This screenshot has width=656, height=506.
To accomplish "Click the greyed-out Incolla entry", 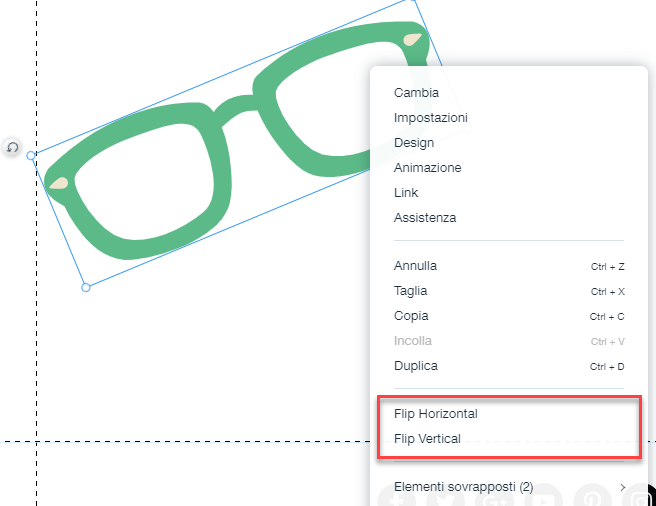I will click(x=412, y=341).
